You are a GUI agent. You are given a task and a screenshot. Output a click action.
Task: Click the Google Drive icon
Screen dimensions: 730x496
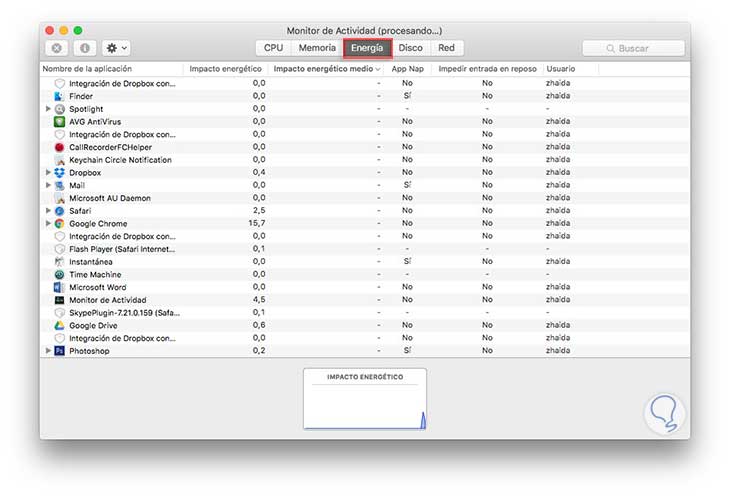(59, 326)
